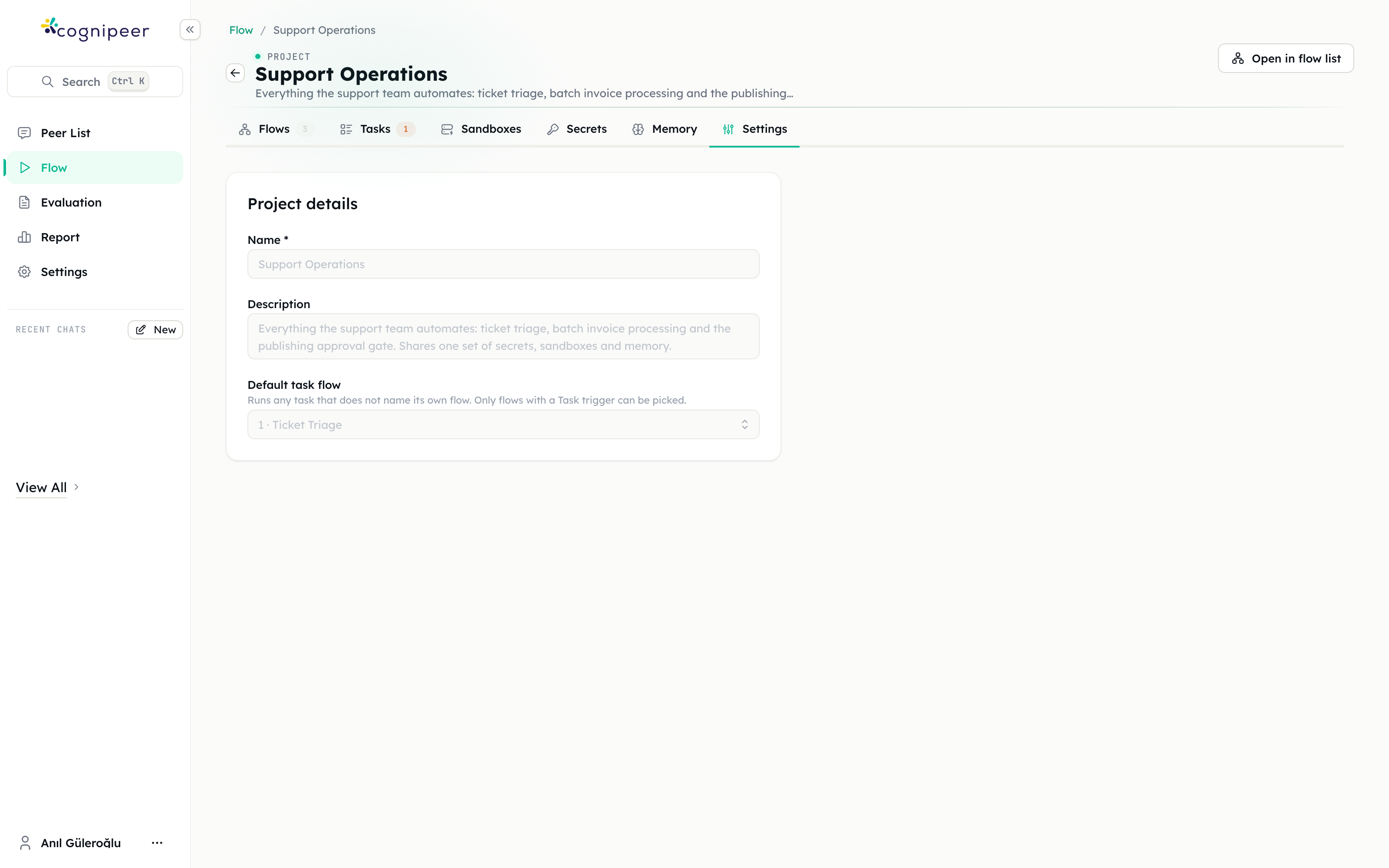Select the project Settings tab
Image resolution: width=1389 pixels, height=868 pixels.
click(754, 129)
